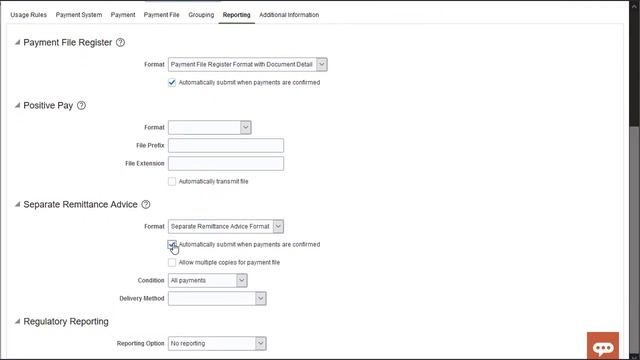Screen dimensions: 640x360
Task: Open help icon beside Positive Pay
Action: pos(81,105)
